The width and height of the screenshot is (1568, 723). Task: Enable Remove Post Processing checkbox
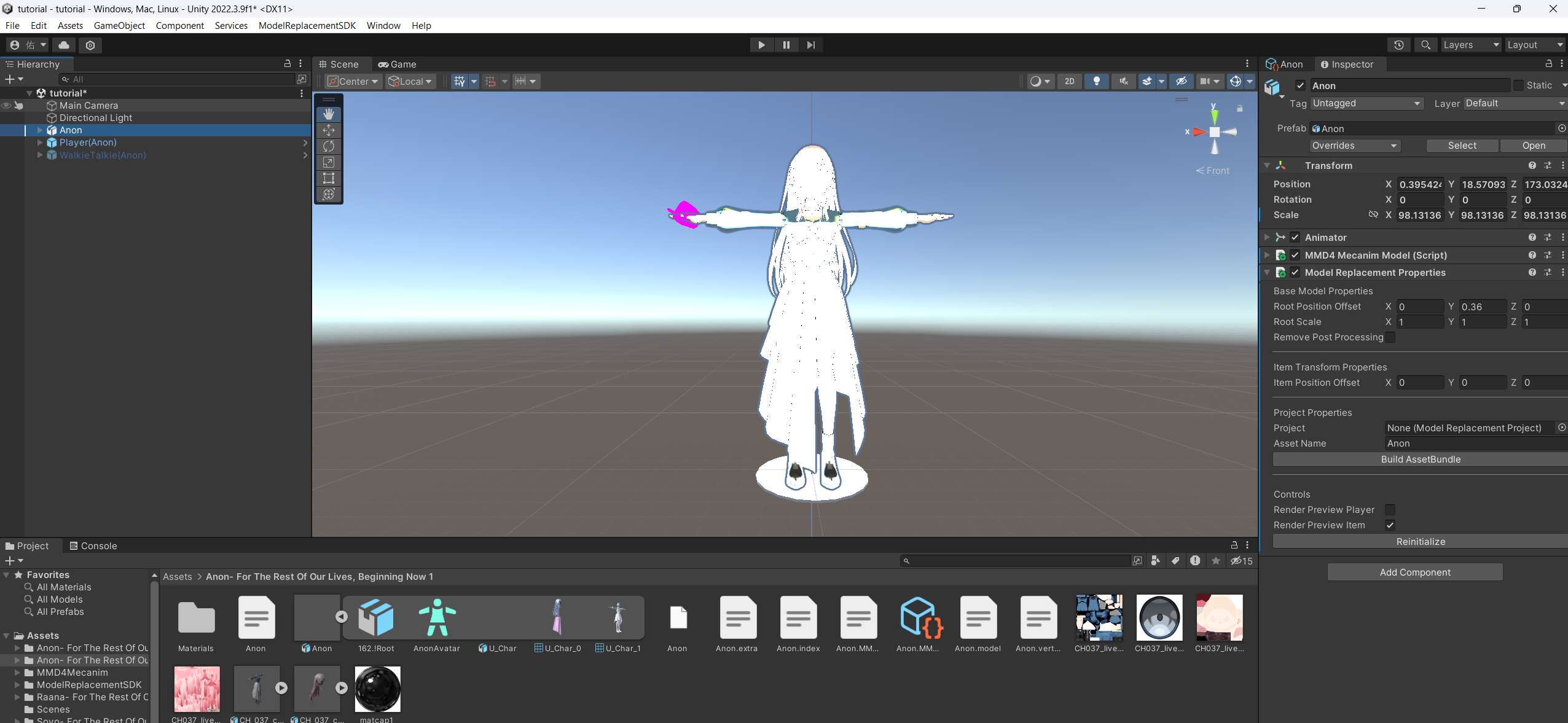[x=1390, y=337]
